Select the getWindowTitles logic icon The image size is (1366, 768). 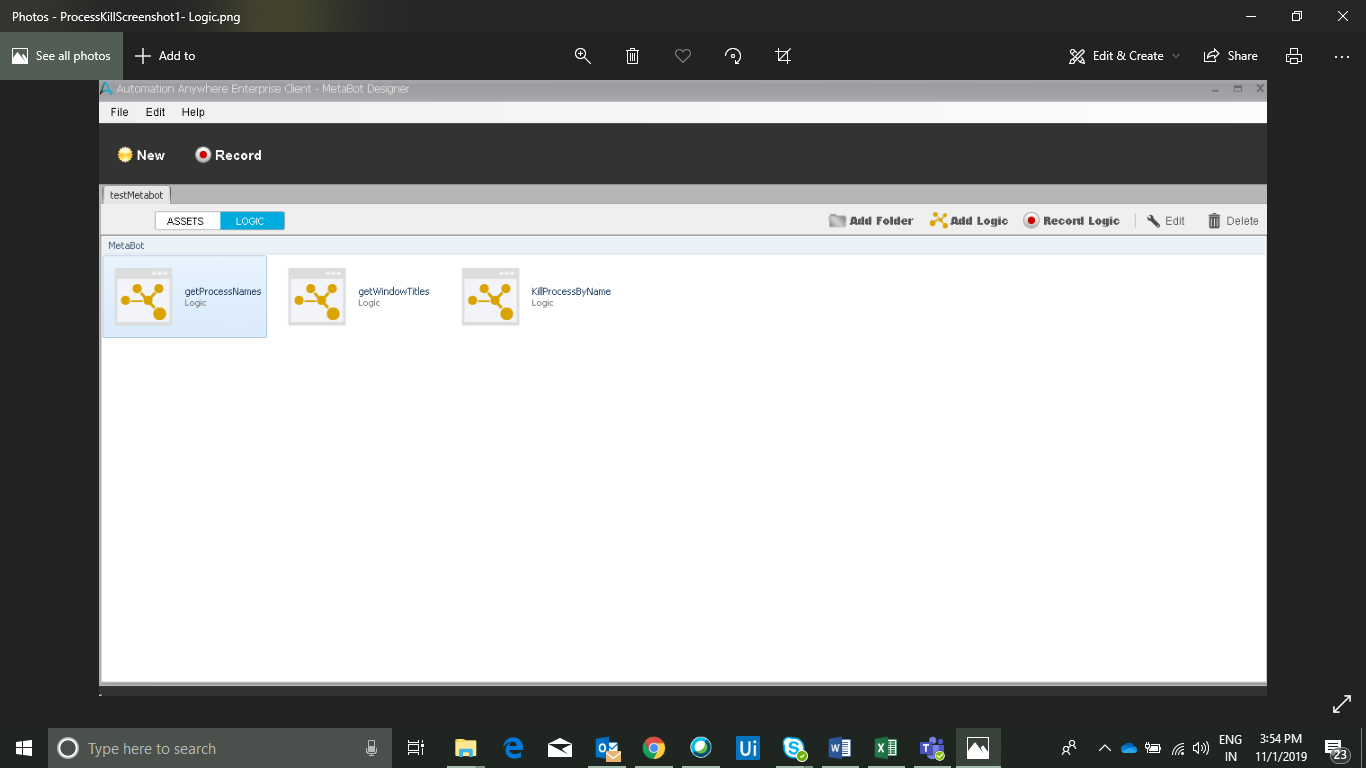click(317, 296)
